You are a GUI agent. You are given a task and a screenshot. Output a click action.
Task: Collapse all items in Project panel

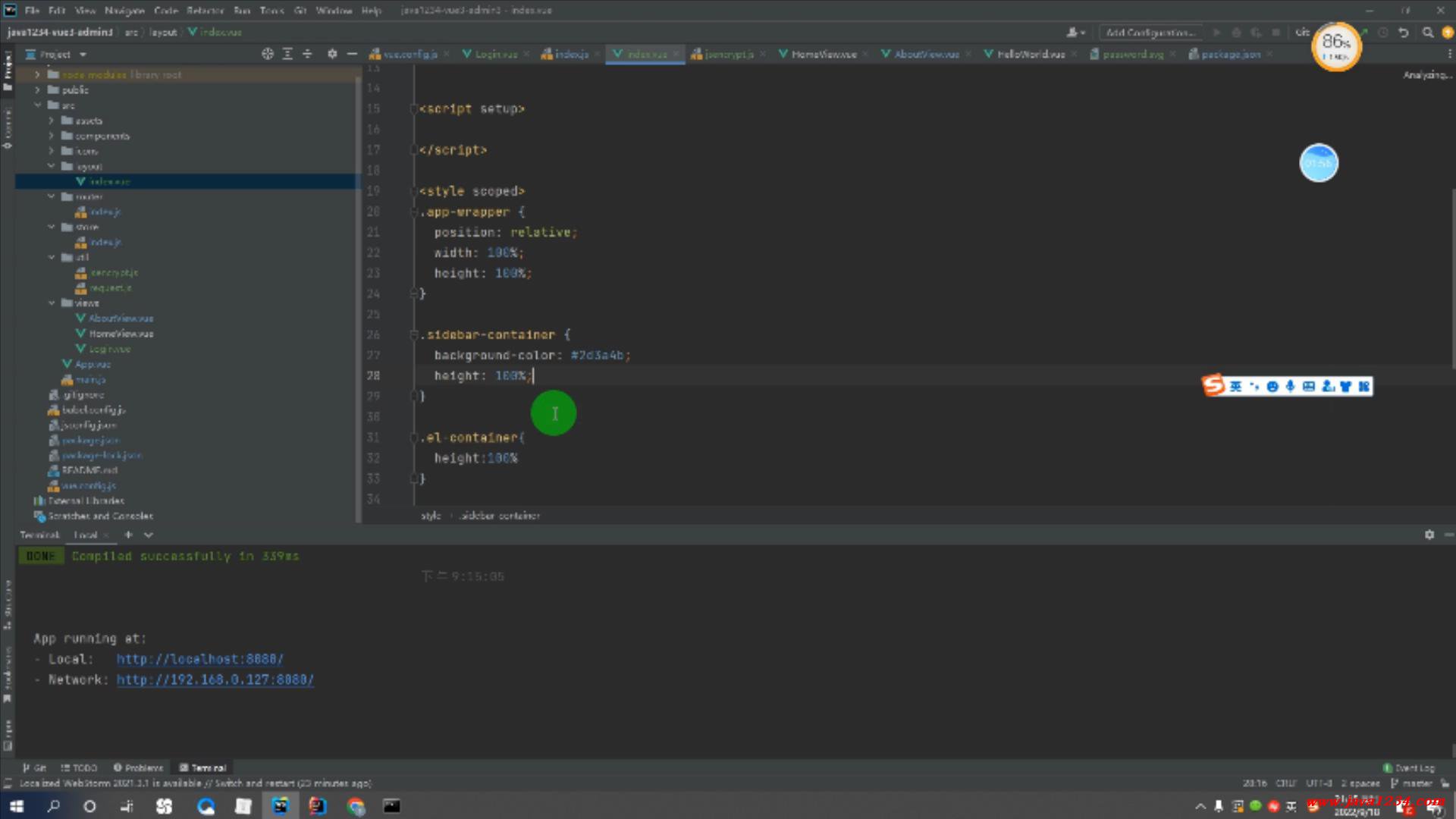pyautogui.click(x=307, y=54)
